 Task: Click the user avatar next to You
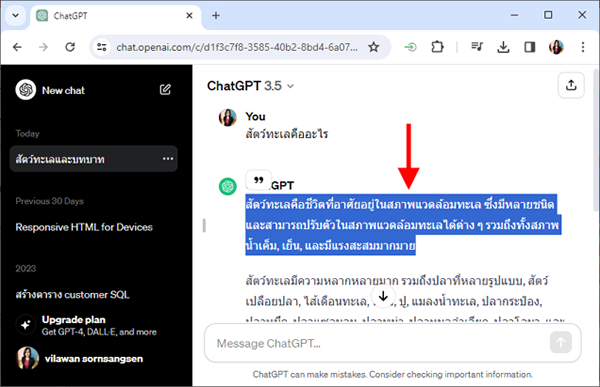(x=228, y=117)
